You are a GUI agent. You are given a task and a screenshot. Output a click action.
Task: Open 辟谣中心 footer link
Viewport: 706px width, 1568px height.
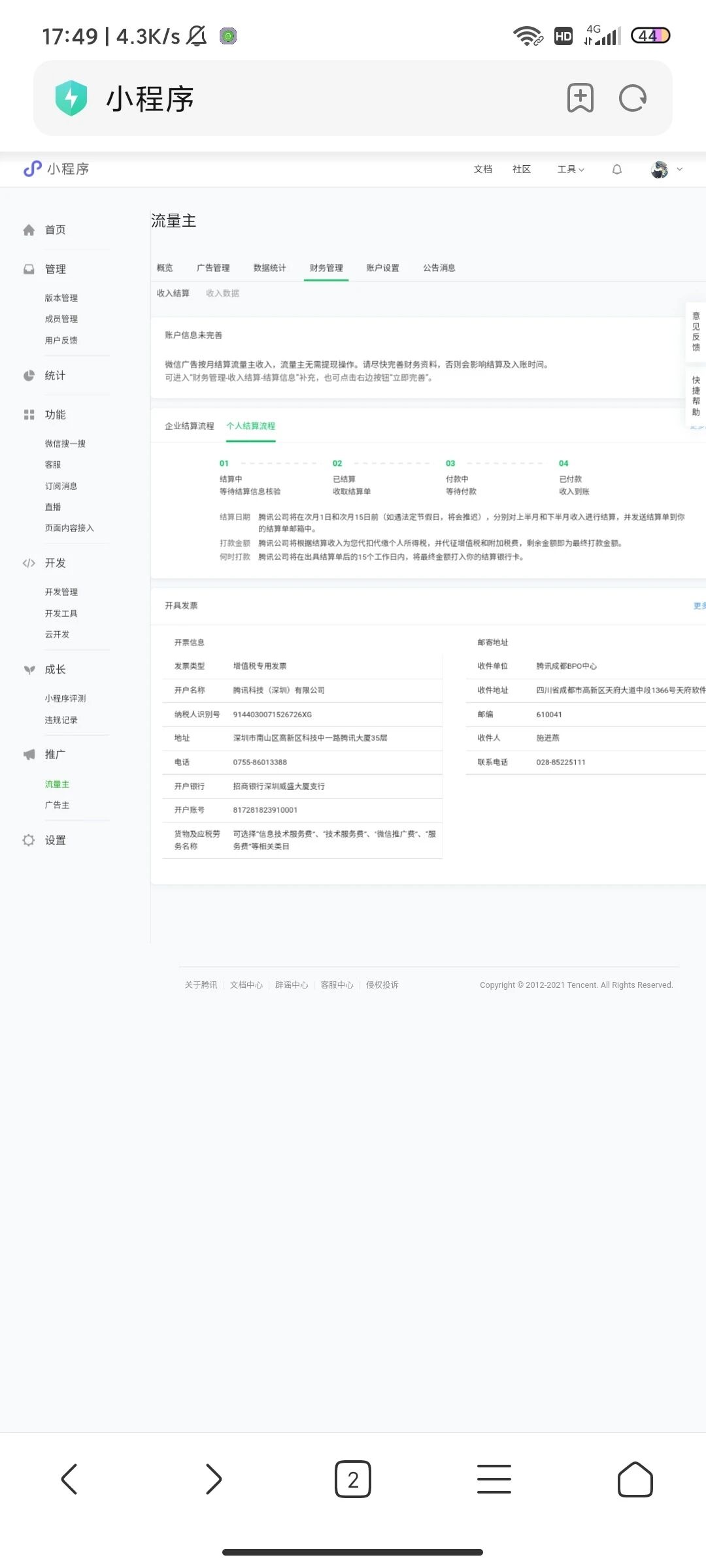292,985
